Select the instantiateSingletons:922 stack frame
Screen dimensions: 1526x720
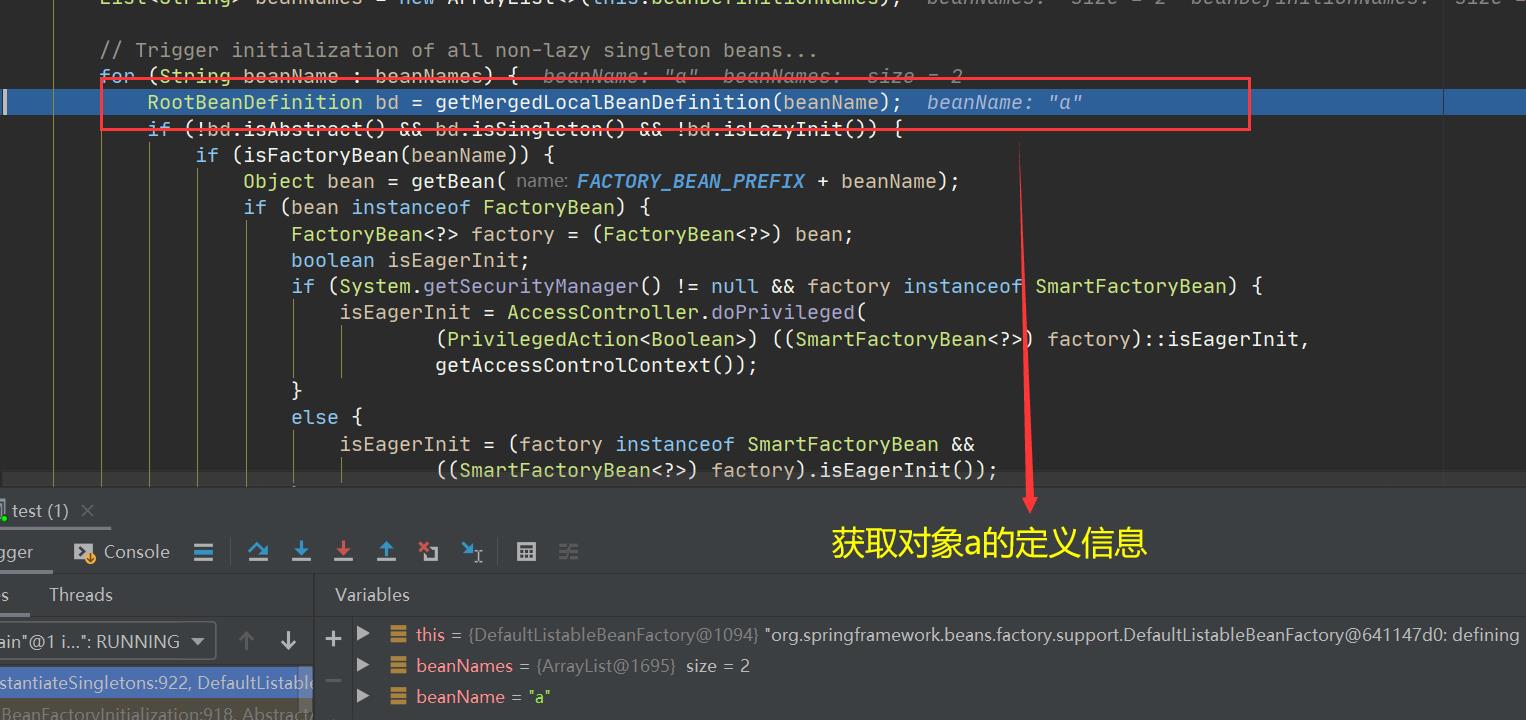tap(156, 682)
